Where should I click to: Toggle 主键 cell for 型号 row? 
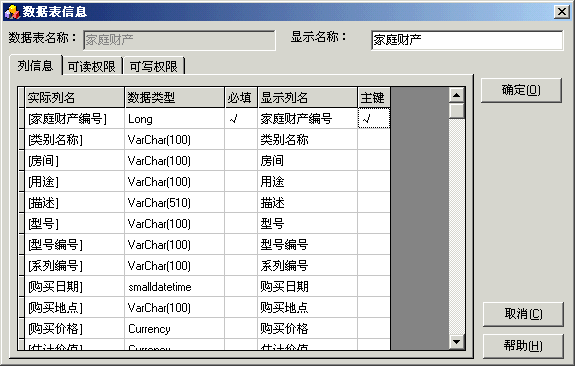(374, 223)
